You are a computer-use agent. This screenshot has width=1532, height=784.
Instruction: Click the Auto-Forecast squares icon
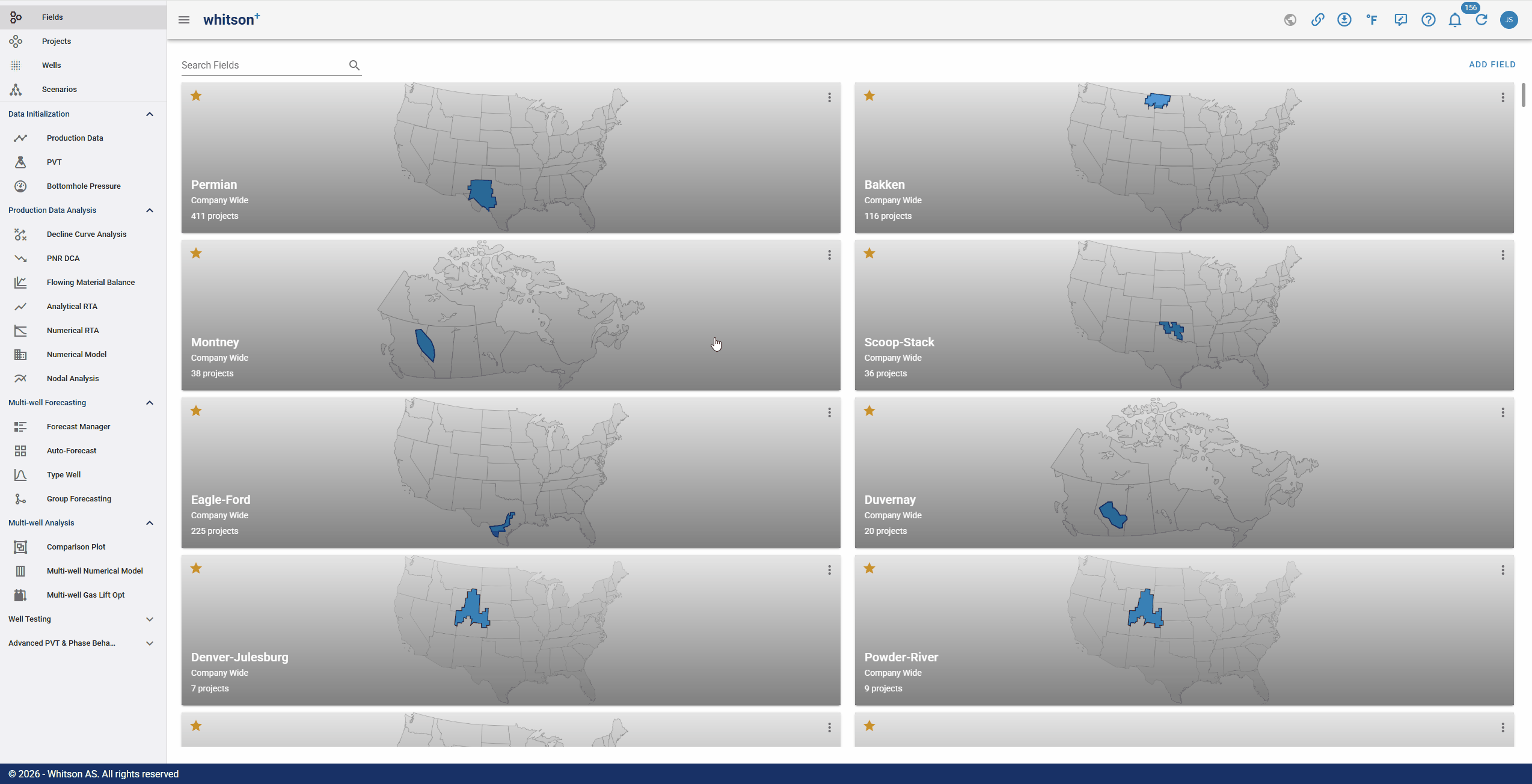click(20, 450)
